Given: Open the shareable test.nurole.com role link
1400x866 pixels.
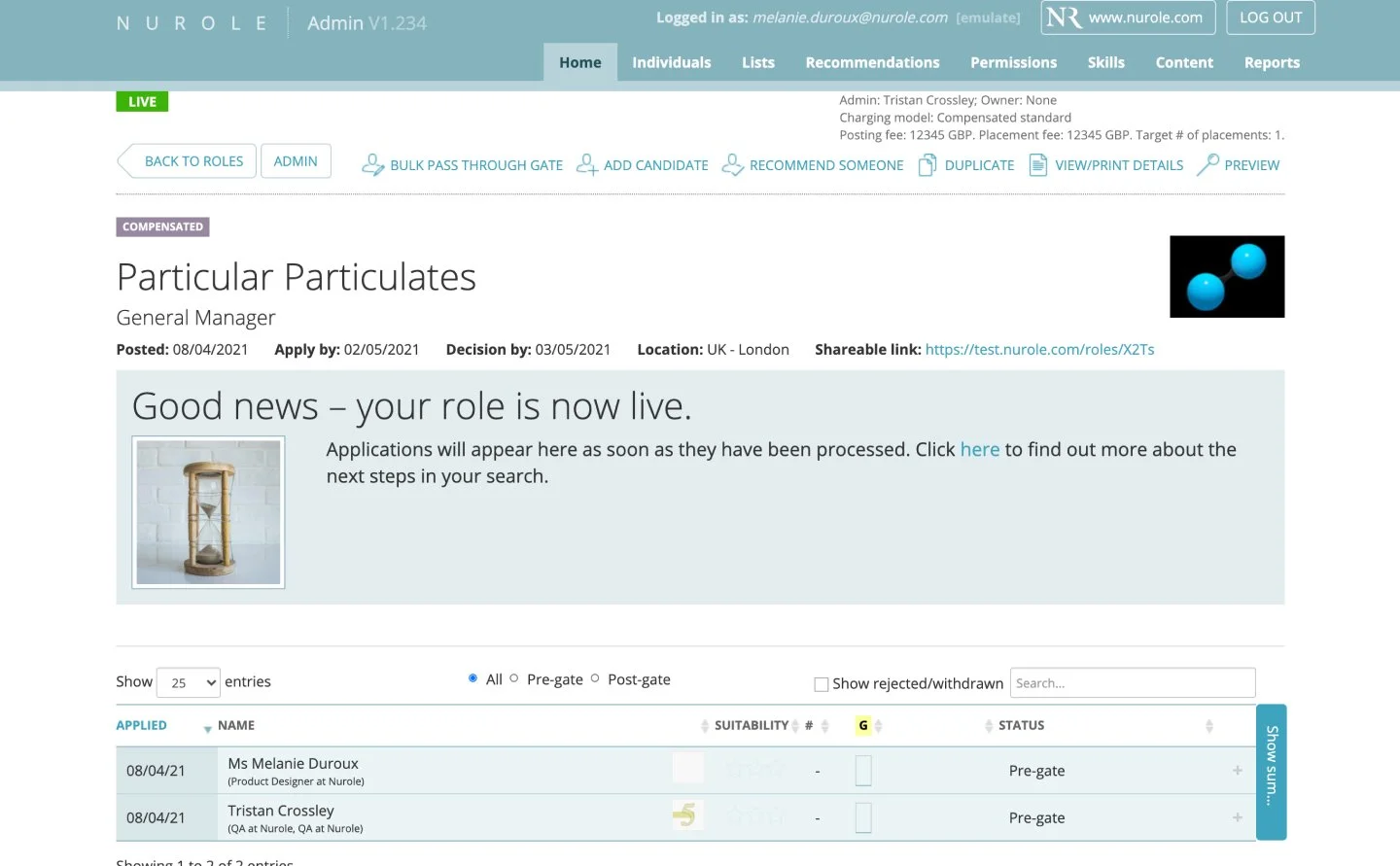Looking at the screenshot, I should (1039, 349).
